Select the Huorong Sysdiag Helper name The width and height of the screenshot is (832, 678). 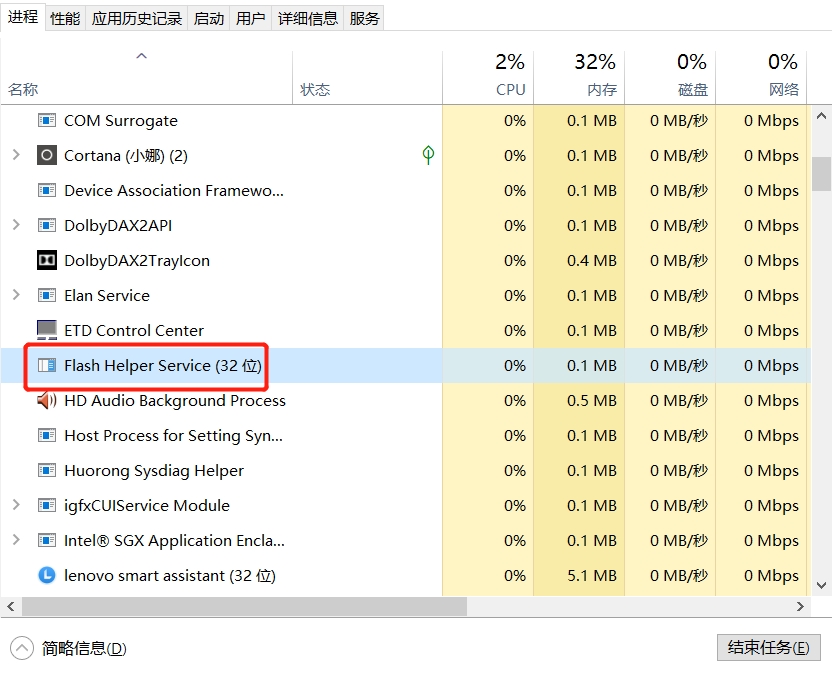(x=154, y=471)
